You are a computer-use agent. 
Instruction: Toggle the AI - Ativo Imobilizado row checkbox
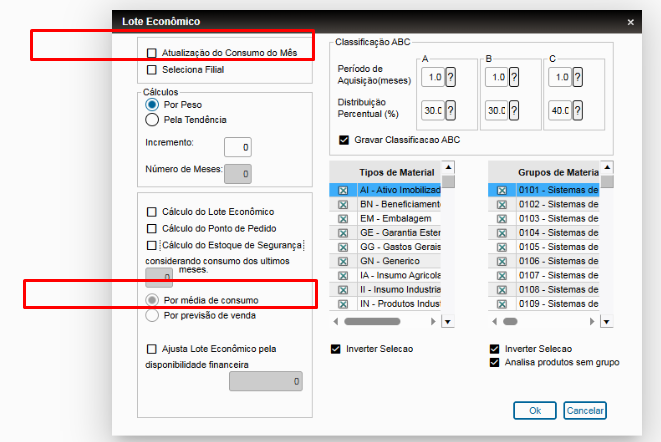coord(343,191)
